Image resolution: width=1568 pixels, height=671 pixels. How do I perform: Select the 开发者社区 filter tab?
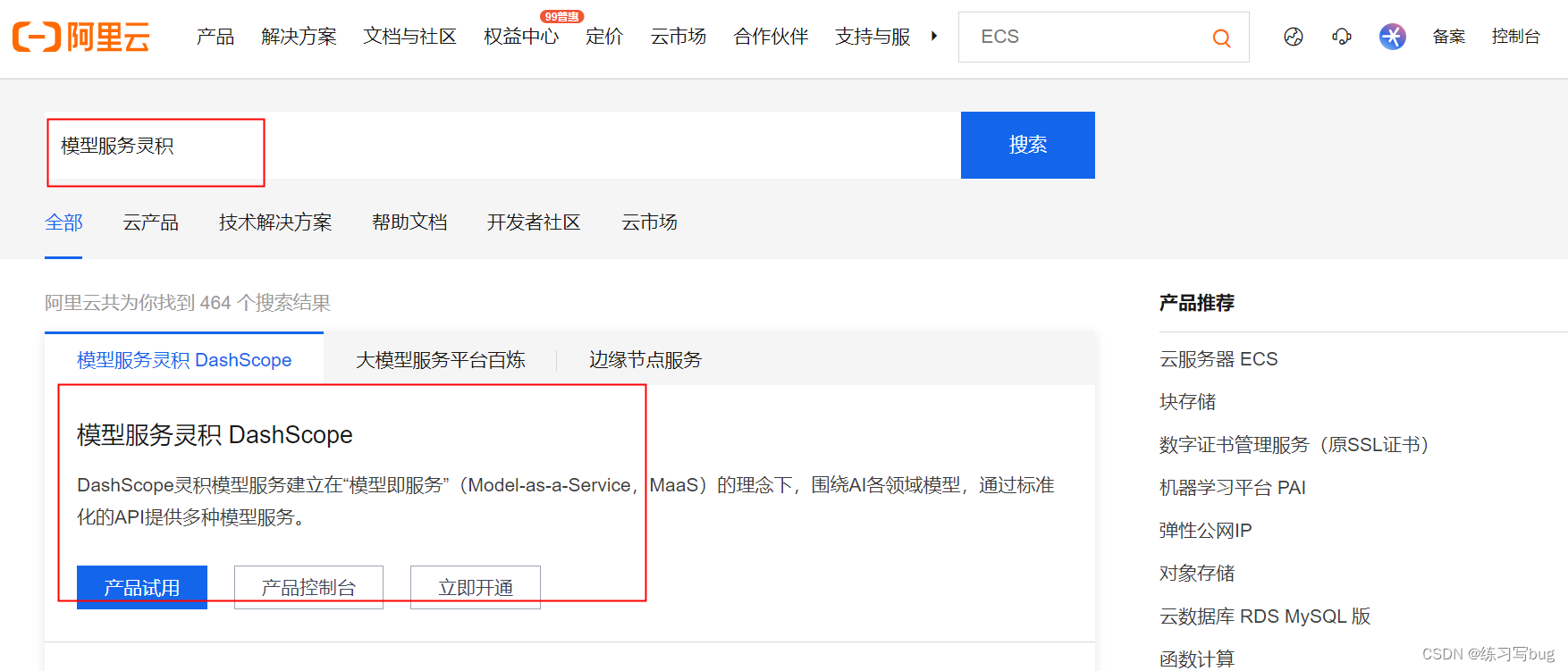pyautogui.click(x=534, y=222)
